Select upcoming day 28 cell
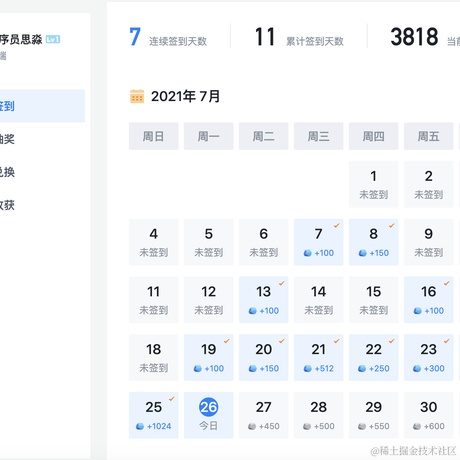This screenshot has height=460, width=460. point(319,415)
